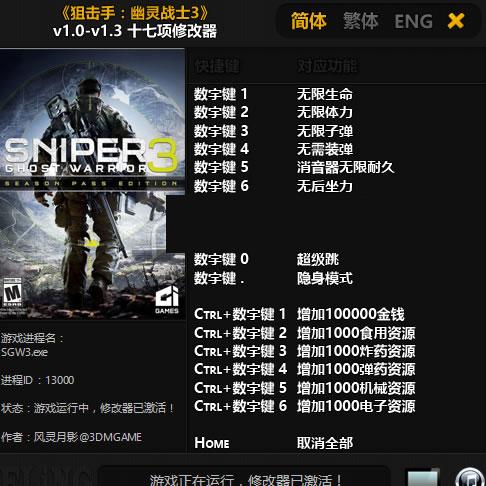
Task: Select the 隐身模式 cheat option
Action: (x=325, y=278)
